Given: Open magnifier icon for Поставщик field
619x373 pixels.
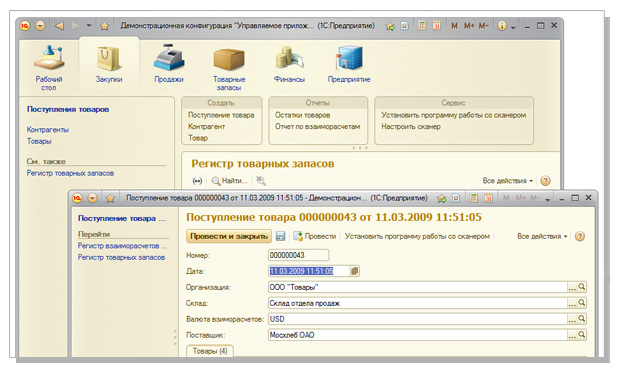Looking at the screenshot, I should point(582,335).
